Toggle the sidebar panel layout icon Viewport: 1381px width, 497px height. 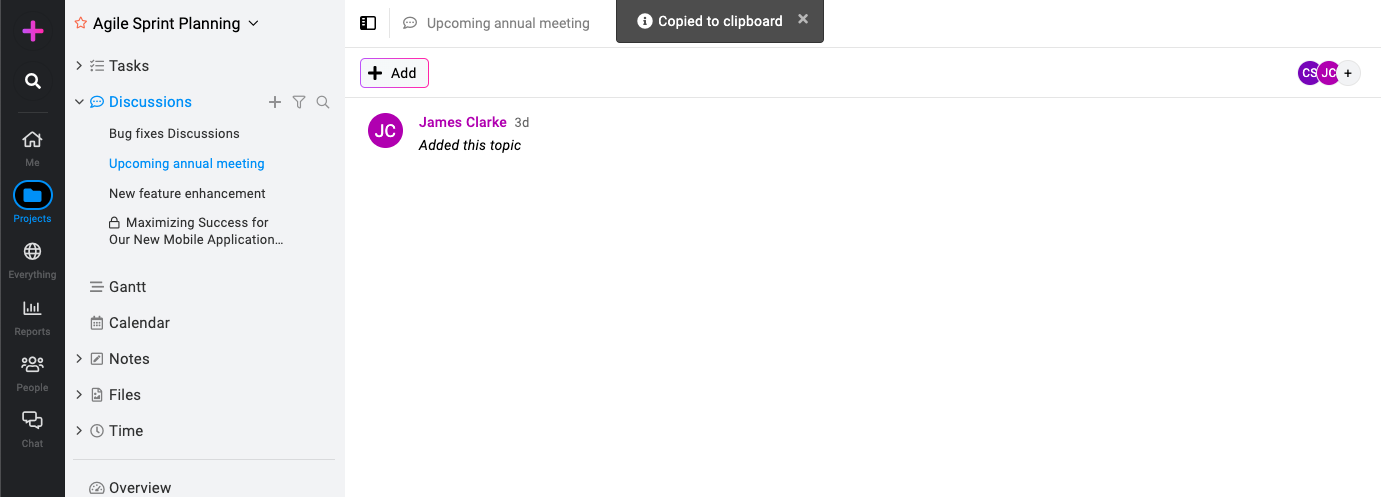(x=368, y=23)
